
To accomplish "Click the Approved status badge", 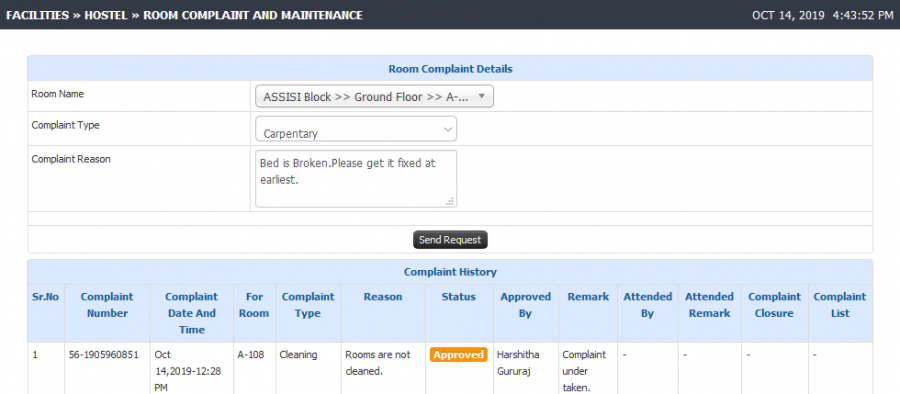I will pyautogui.click(x=458, y=354).
